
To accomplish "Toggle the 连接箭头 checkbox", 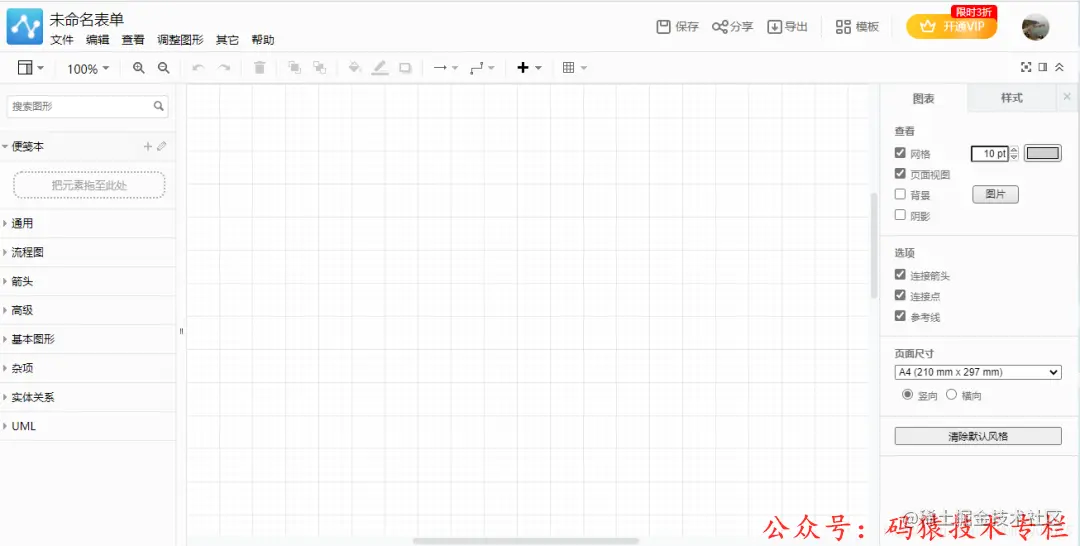I will (900, 274).
